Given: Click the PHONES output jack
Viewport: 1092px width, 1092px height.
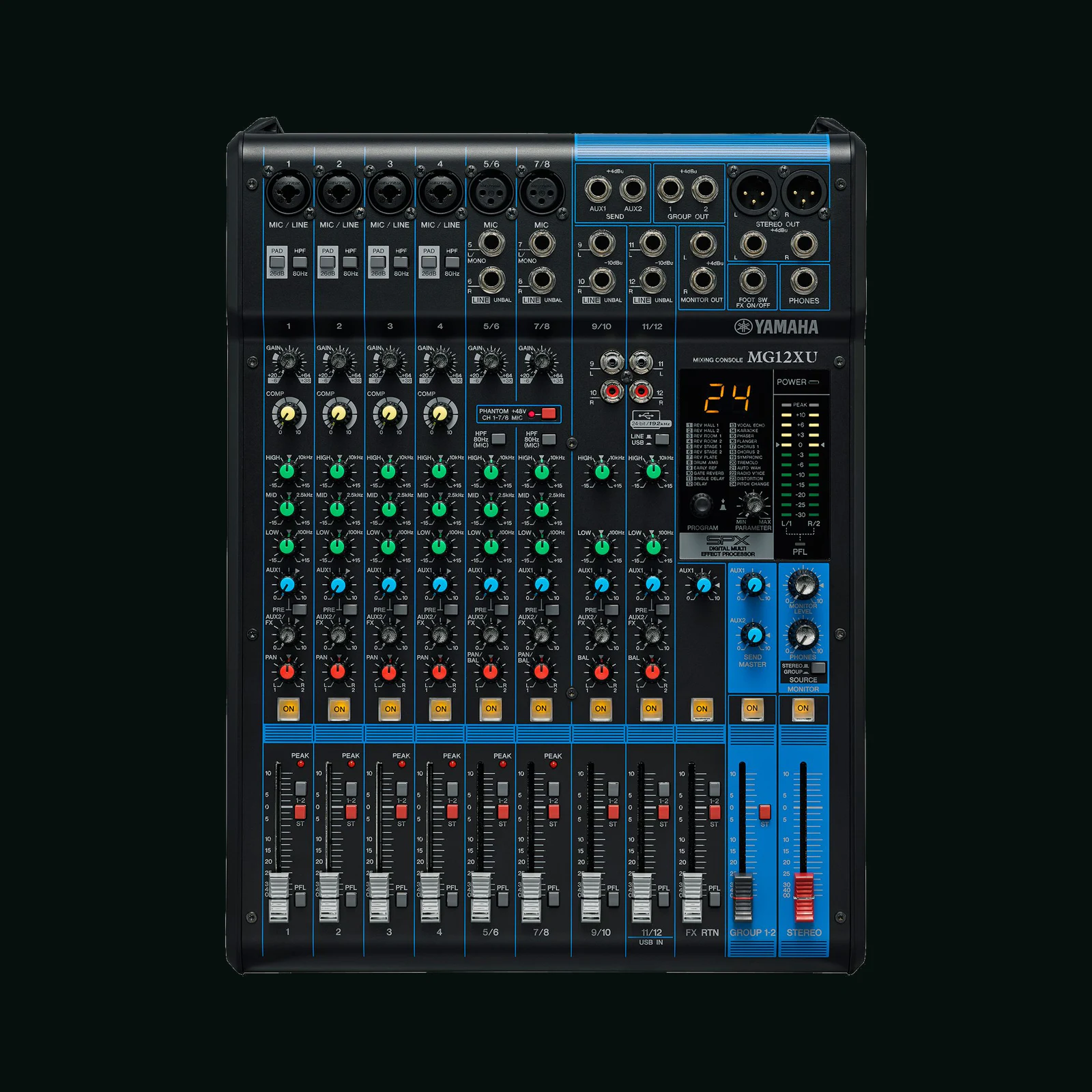Looking at the screenshot, I should [x=803, y=279].
